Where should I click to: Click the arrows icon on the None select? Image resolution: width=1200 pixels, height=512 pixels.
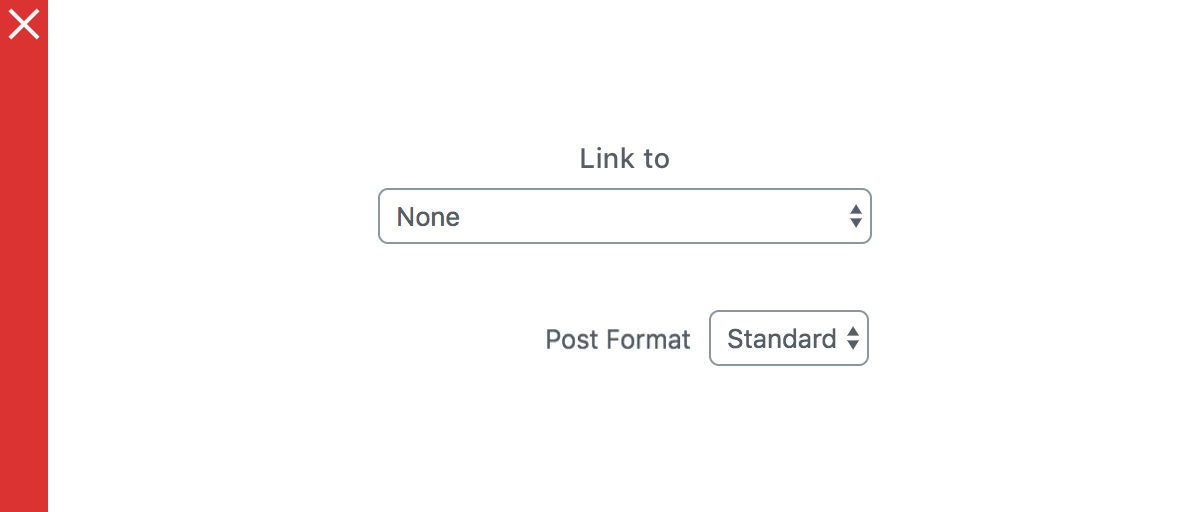coord(855,216)
